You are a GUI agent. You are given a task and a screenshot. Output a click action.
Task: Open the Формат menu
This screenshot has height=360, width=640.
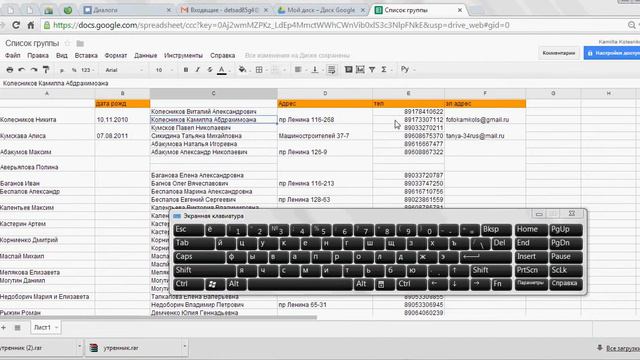click(116, 56)
